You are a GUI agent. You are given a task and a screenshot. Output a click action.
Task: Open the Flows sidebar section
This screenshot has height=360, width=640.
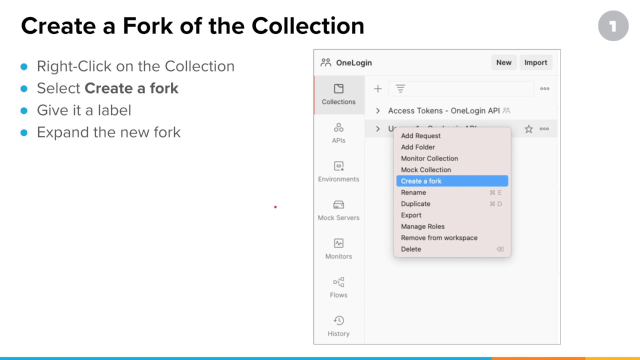point(338,288)
